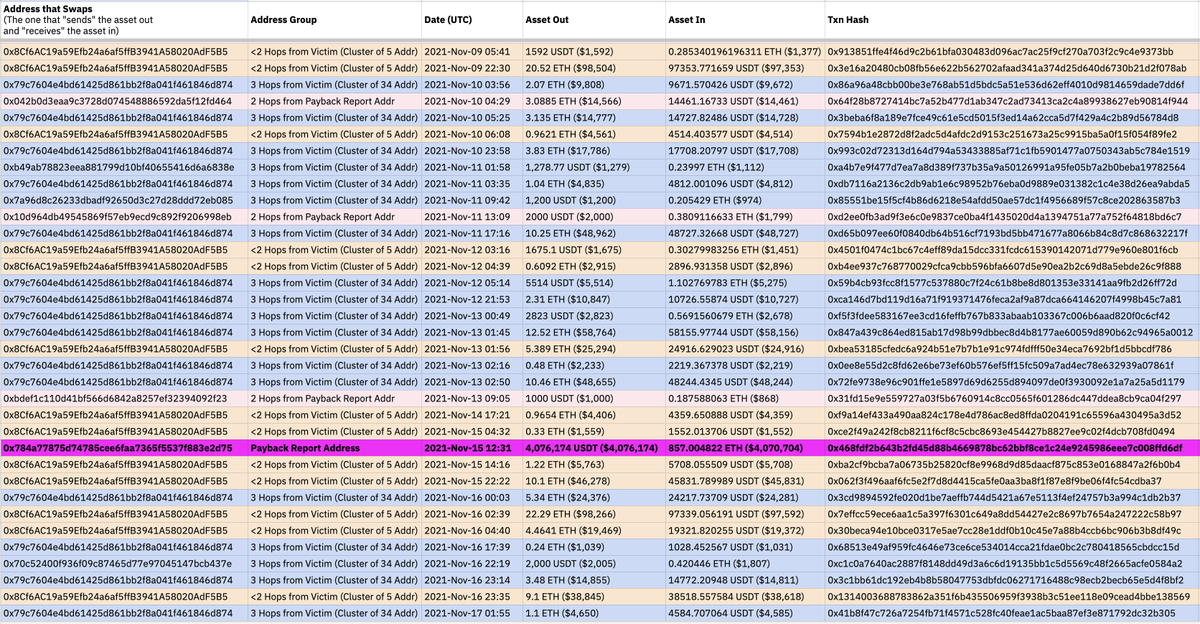Image resolution: width=1200 pixels, height=624 pixels.
Task: Select asset in cell '0.420446 ETH ($1,807)'
Action: point(744,563)
